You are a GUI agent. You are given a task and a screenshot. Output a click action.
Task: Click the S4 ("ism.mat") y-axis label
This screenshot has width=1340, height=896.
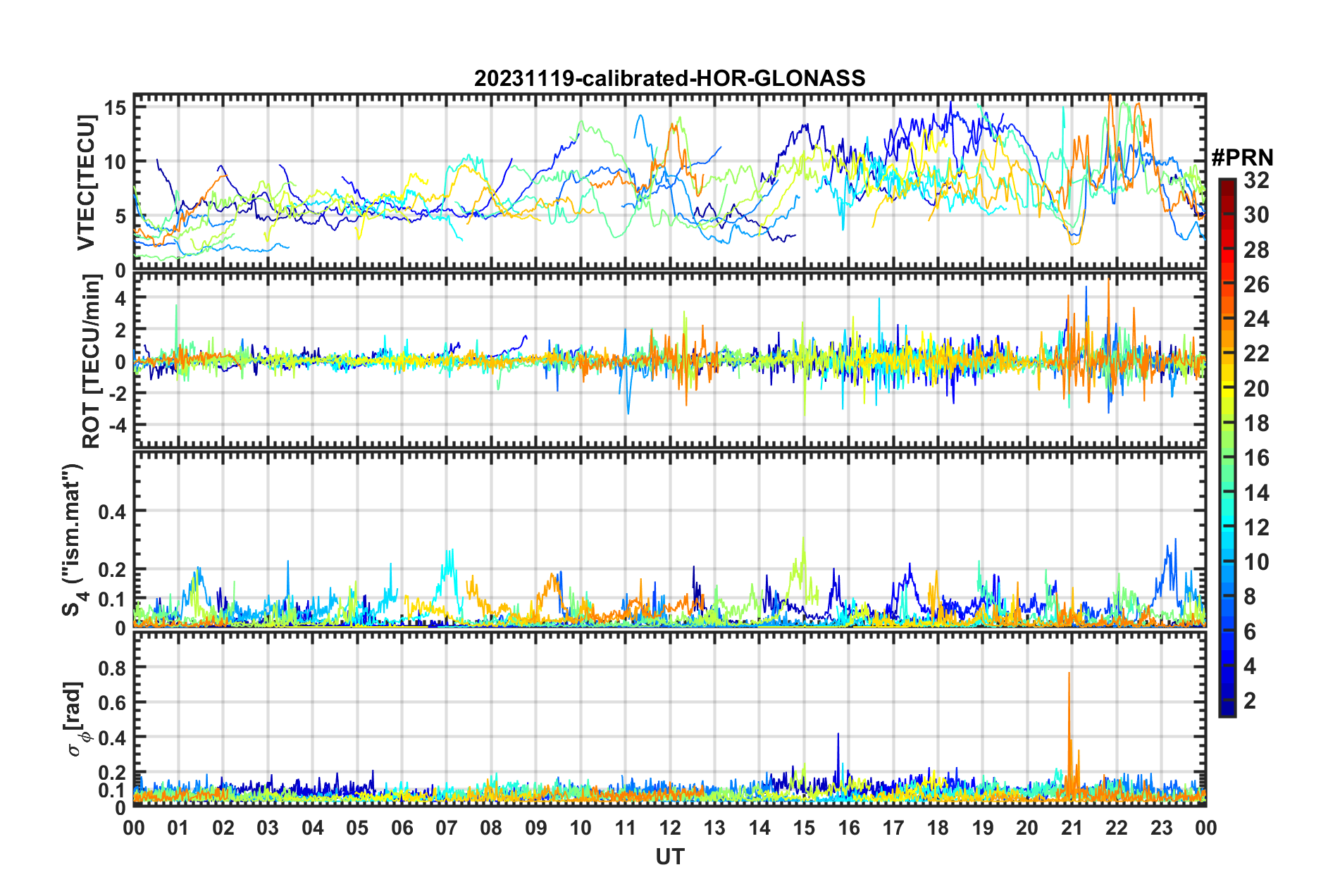point(74,540)
